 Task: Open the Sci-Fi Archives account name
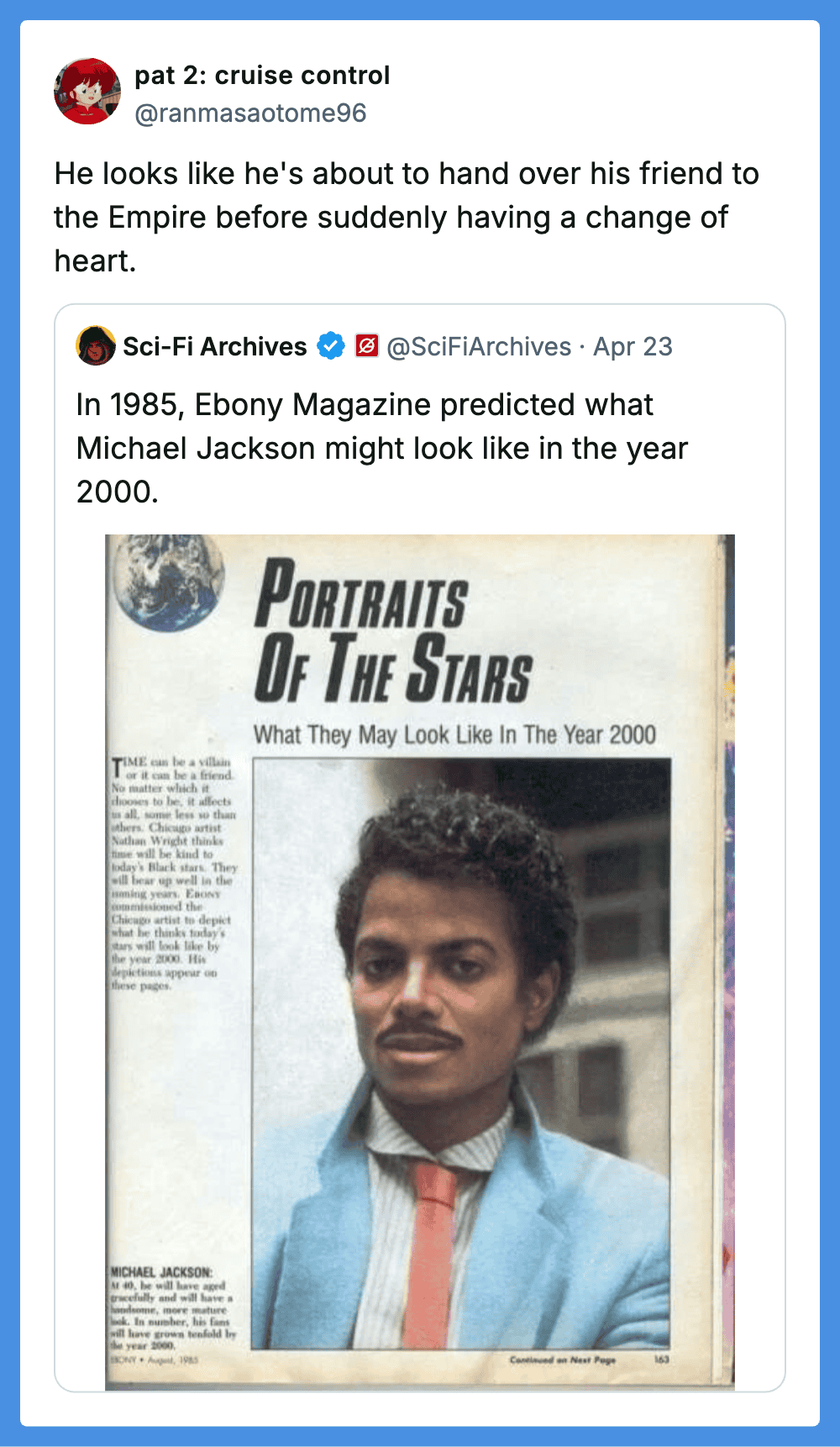coord(215,346)
